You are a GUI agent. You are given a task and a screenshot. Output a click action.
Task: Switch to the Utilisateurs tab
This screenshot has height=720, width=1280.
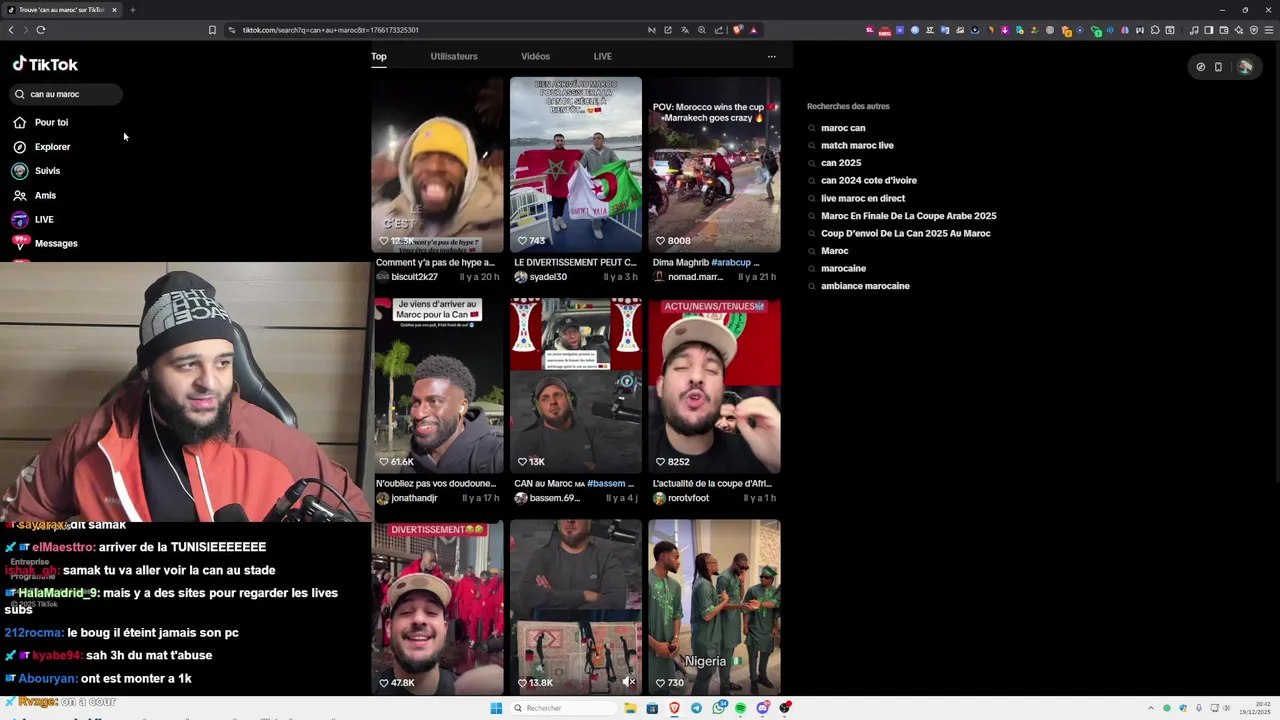[x=454, y=56]
